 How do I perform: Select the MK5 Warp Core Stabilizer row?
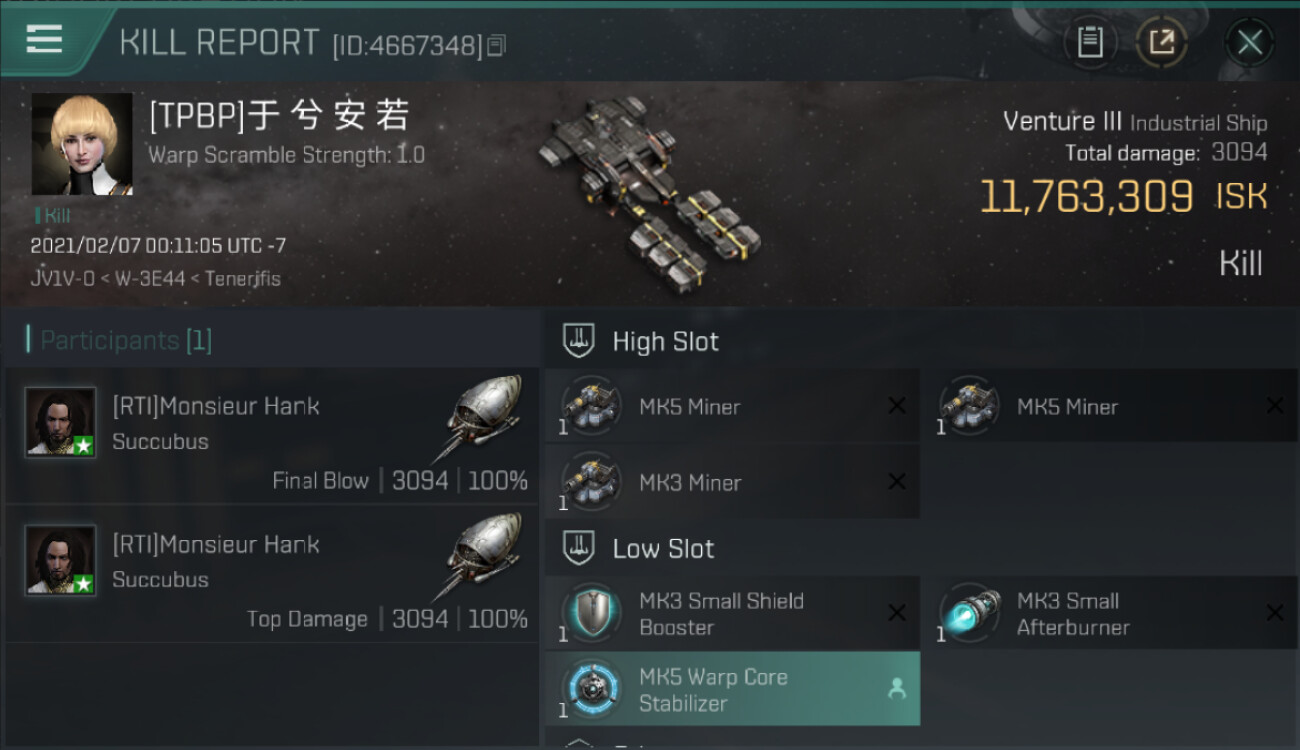pos(732,689)
